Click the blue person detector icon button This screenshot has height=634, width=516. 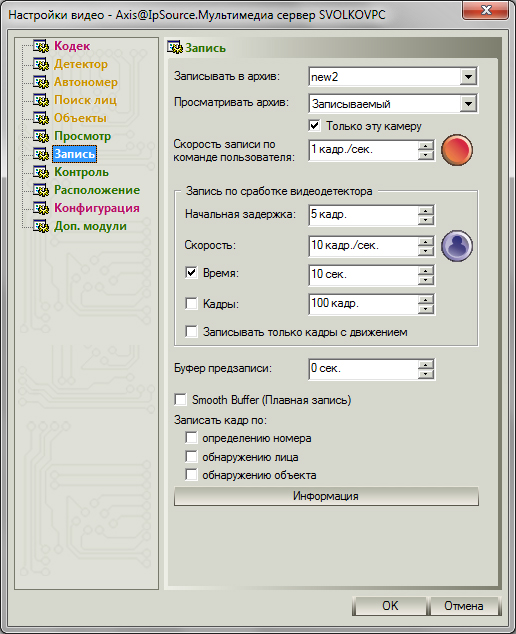coord(457,246)
